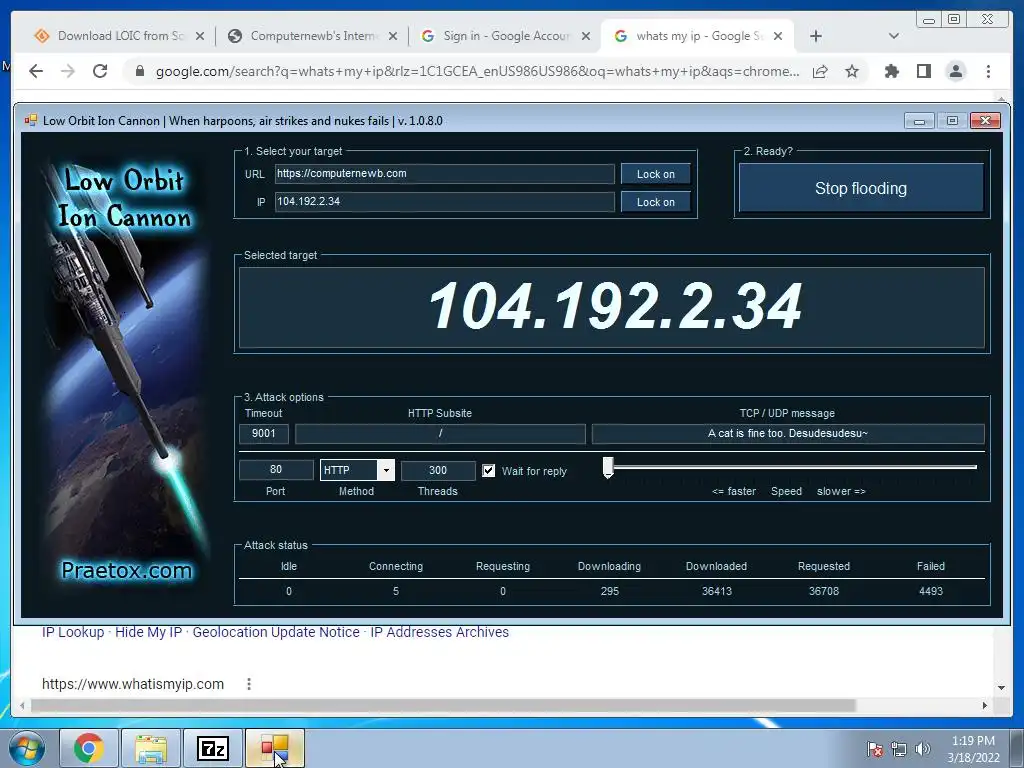This screenshot has height=768, width=1024.
Task: Expand the HTTP Method dropdown
Action: (x=386, y=470)
